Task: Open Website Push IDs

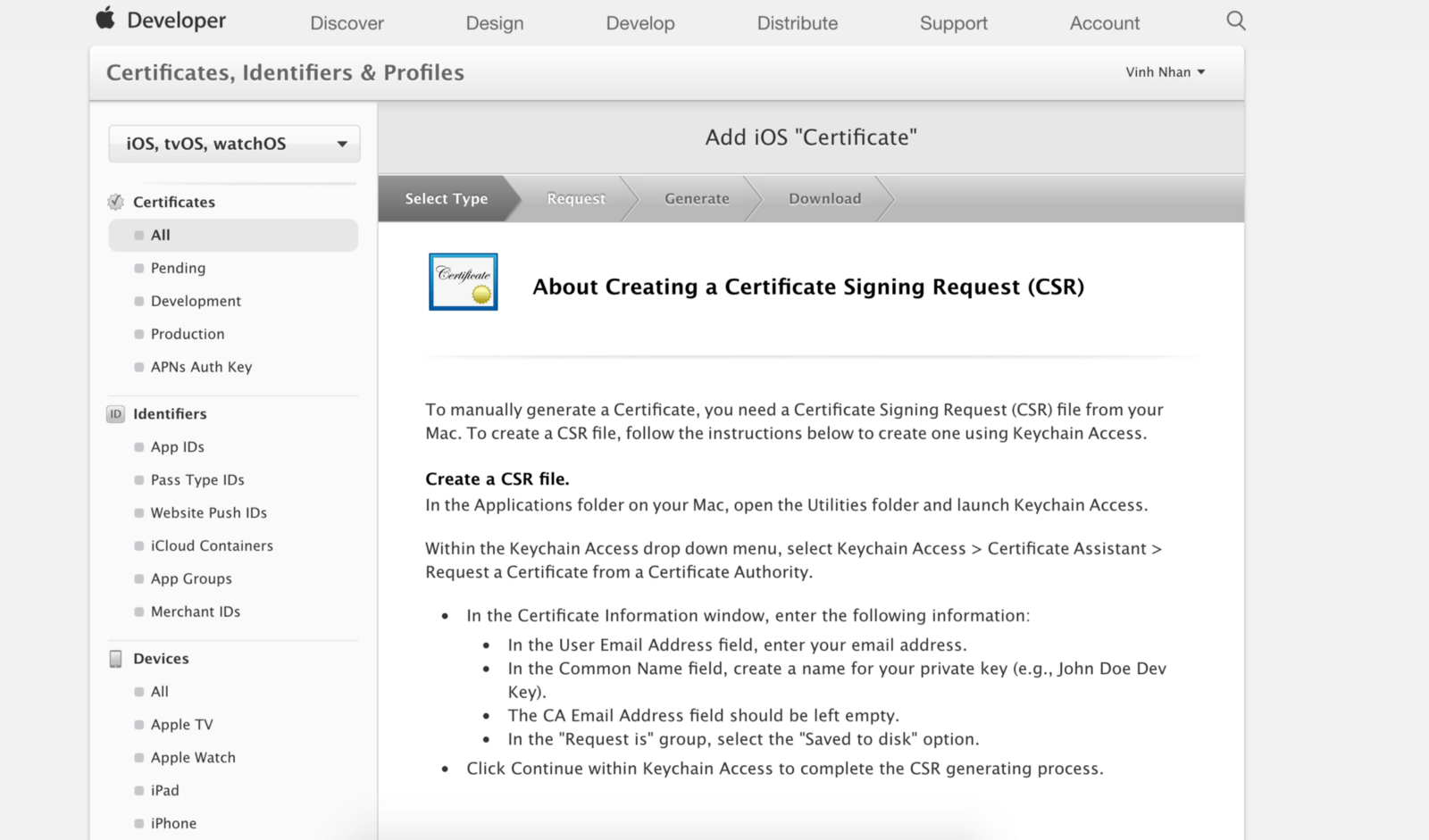Action: click(x=209, y=513)
